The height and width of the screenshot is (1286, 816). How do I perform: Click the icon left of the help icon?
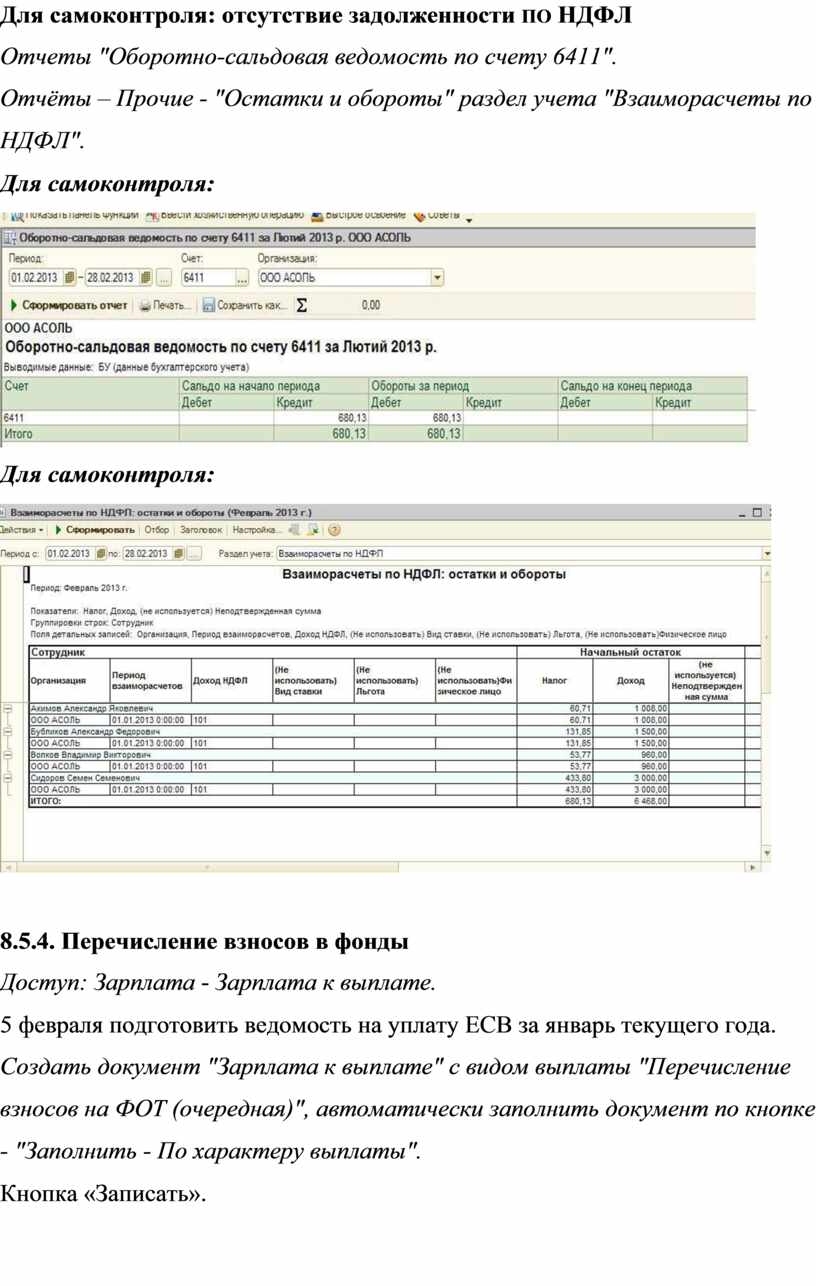coord(313,530)
